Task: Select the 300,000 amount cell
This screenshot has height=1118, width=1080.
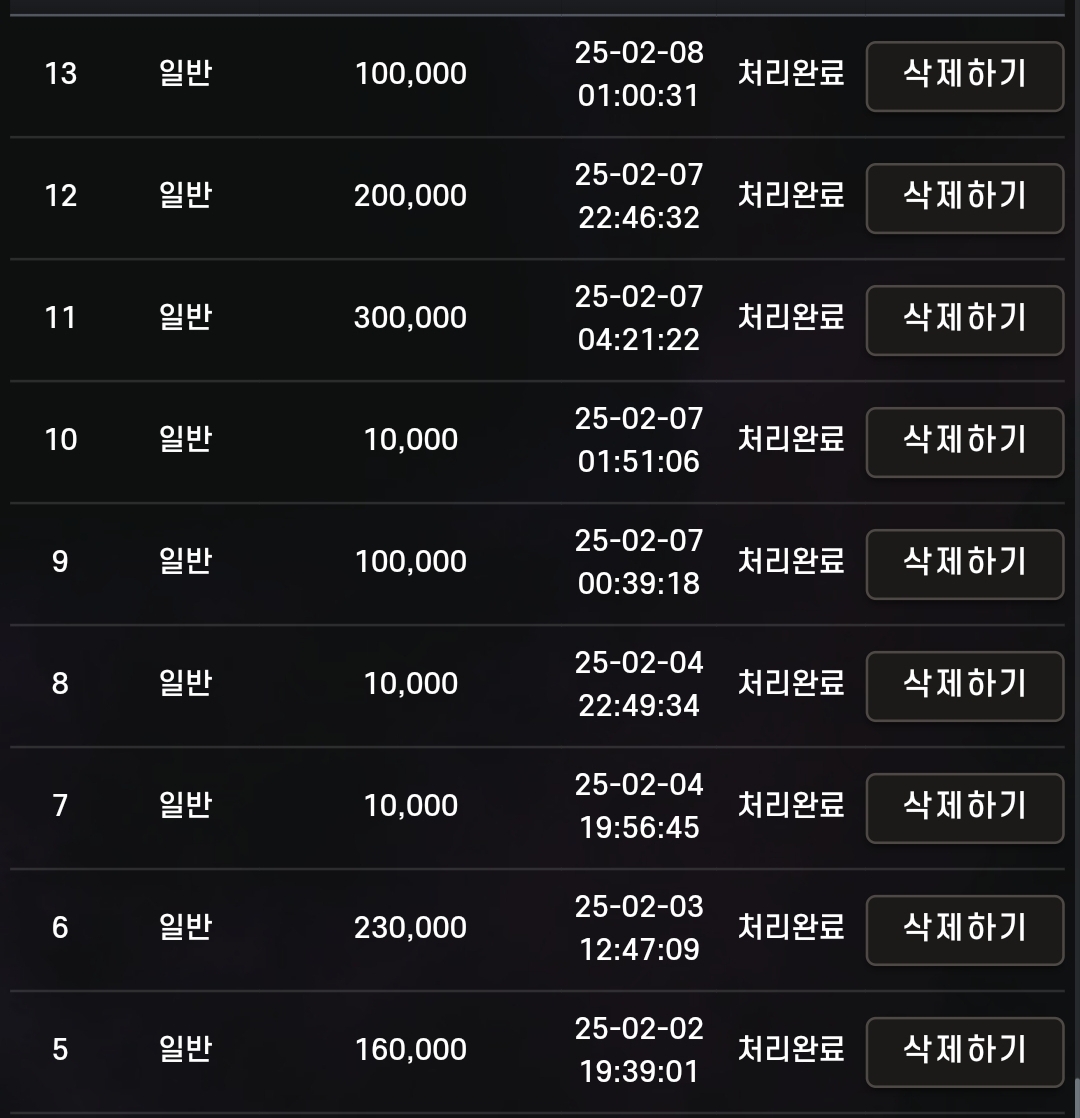Action: click(410, 318)
